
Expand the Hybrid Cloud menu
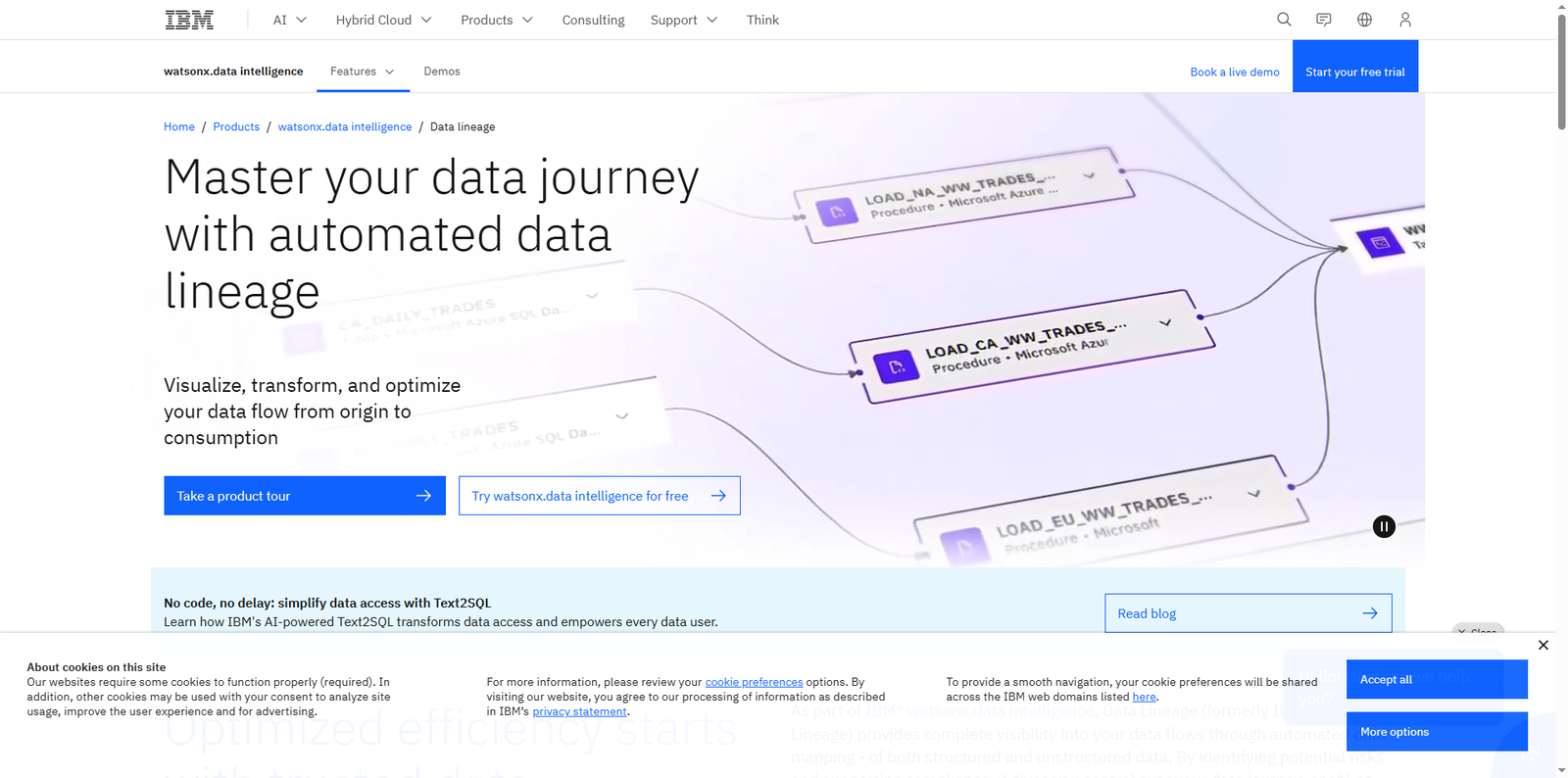click(383, 20)
